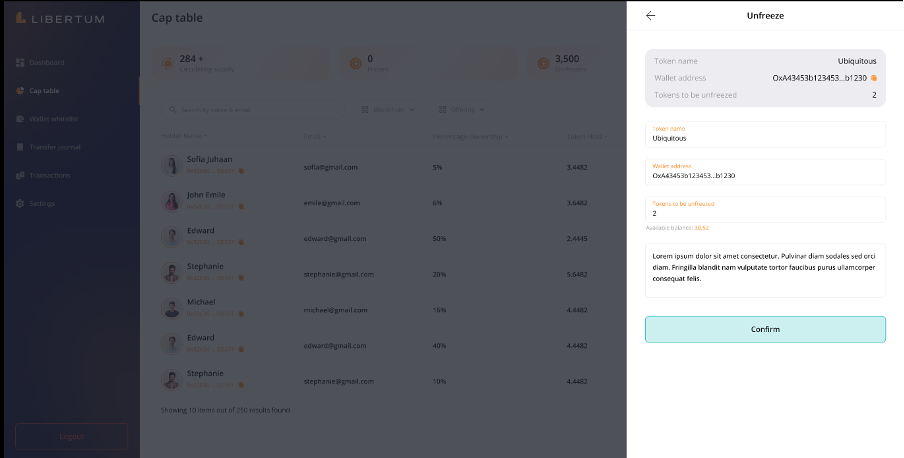Screen dimensions: 904x458
Task: Click the Frozen tokens stat icon
Action: click(x=354, y=63)
